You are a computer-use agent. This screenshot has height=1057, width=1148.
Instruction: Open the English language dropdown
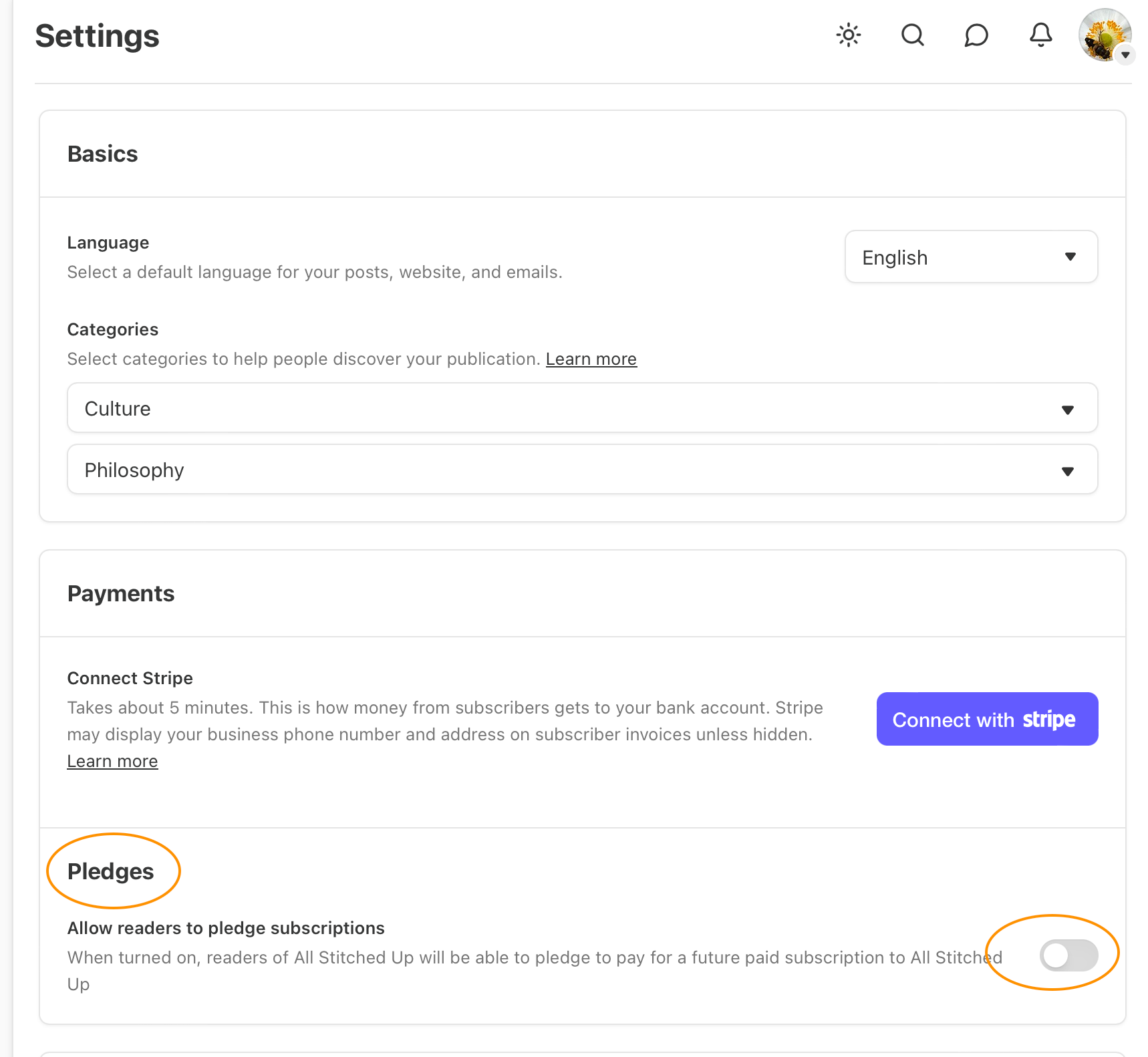[x=970, y=257]
